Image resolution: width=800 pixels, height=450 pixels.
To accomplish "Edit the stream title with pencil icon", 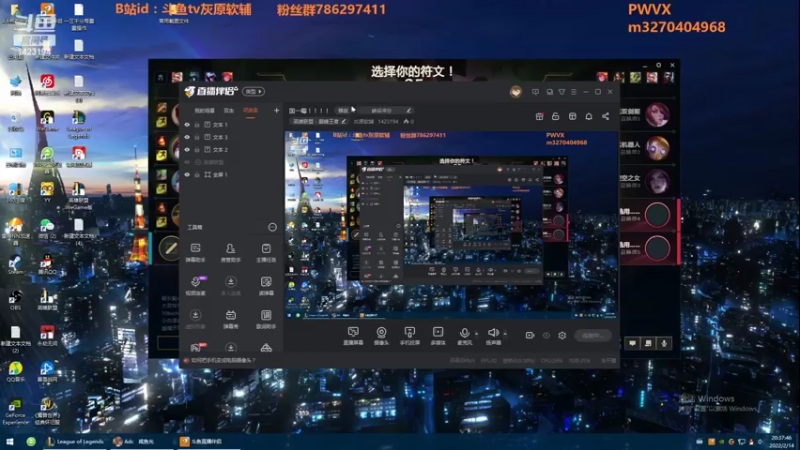I will (409, 110).
